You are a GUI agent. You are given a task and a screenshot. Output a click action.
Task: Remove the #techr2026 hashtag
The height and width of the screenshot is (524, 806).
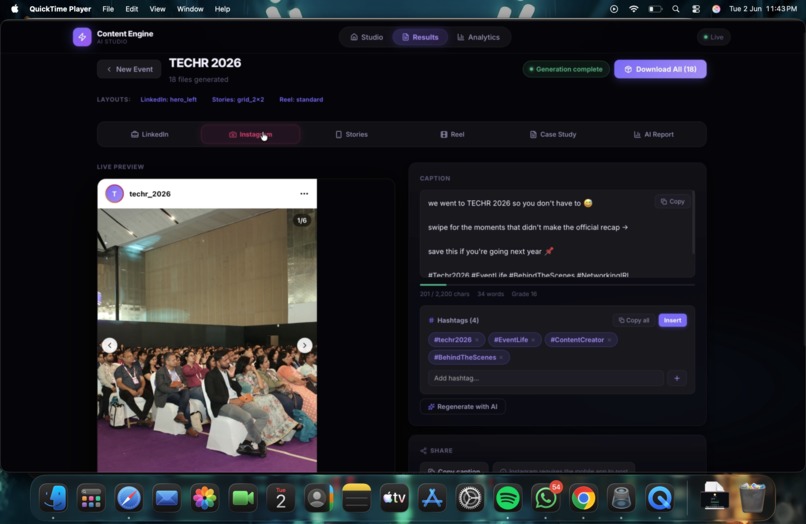[x=477, y=340]
